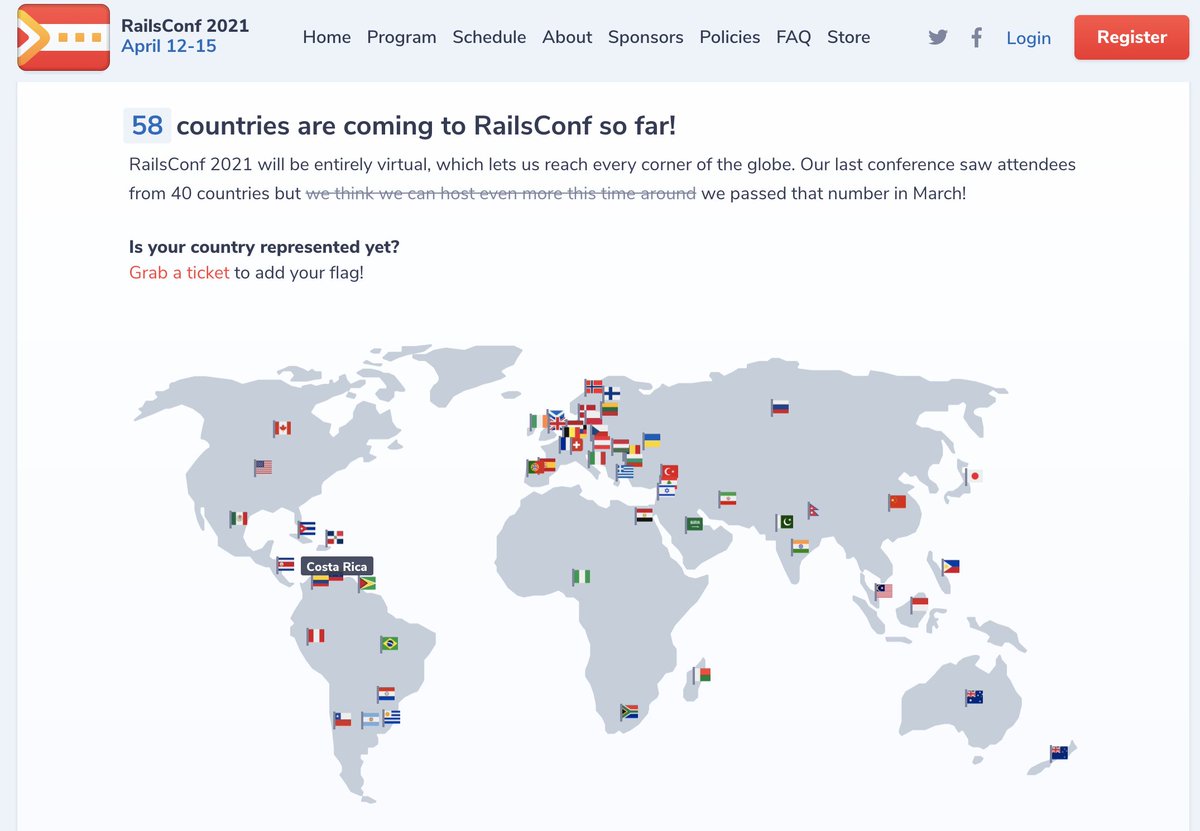Click the RailsConf logo icon
The height and width of the screenshot is (831, 1200).
tap(64, 37)
